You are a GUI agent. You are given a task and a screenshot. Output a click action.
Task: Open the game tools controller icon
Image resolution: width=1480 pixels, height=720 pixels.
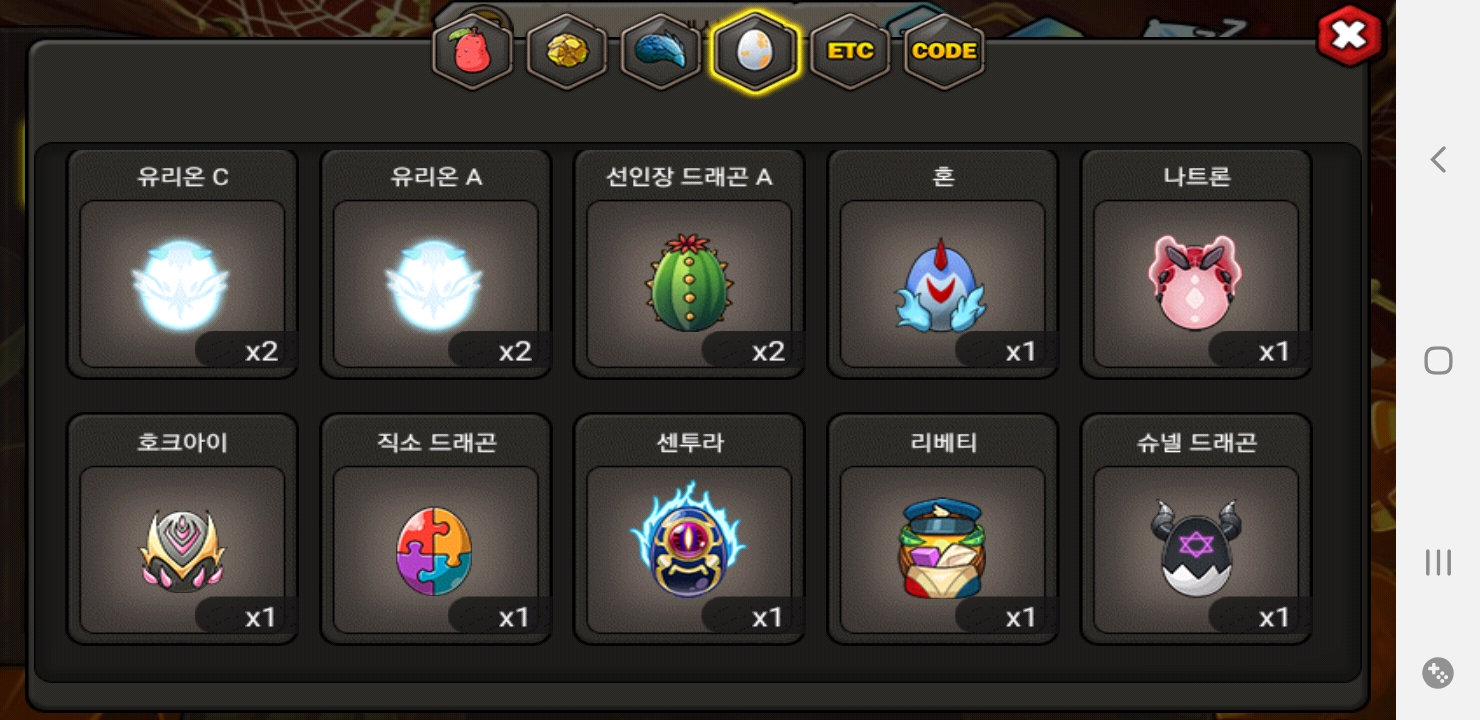1438,673
